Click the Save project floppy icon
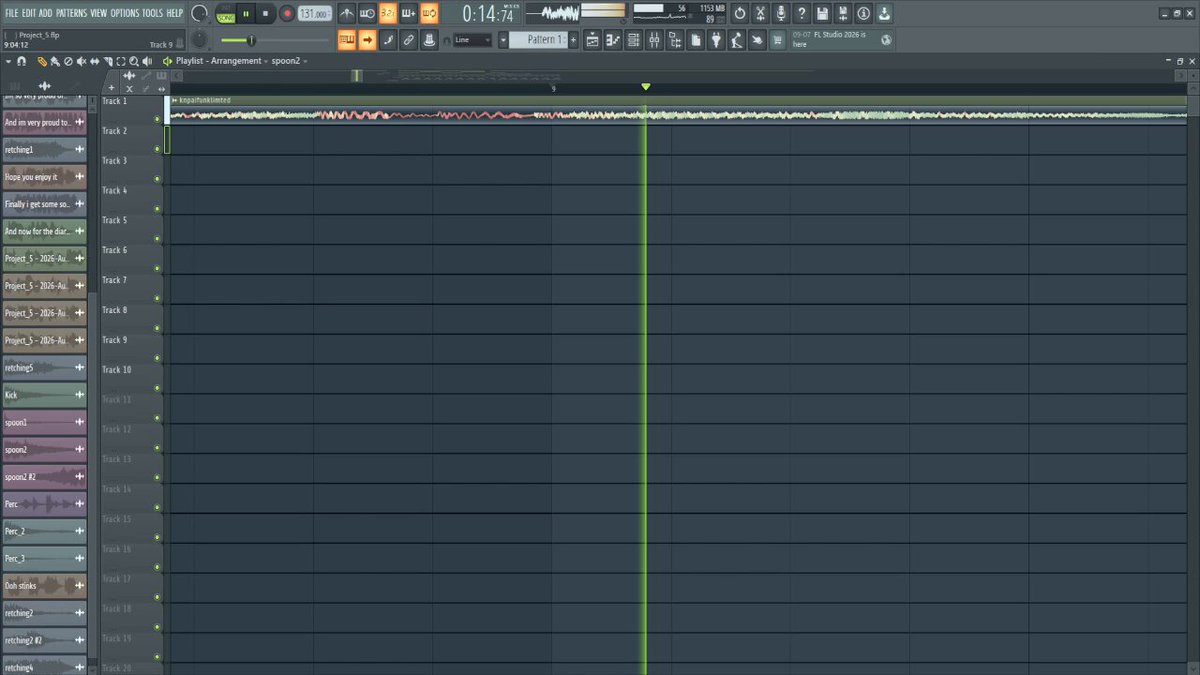Viewport: 1200px width, 675px height. click(822, 13)
